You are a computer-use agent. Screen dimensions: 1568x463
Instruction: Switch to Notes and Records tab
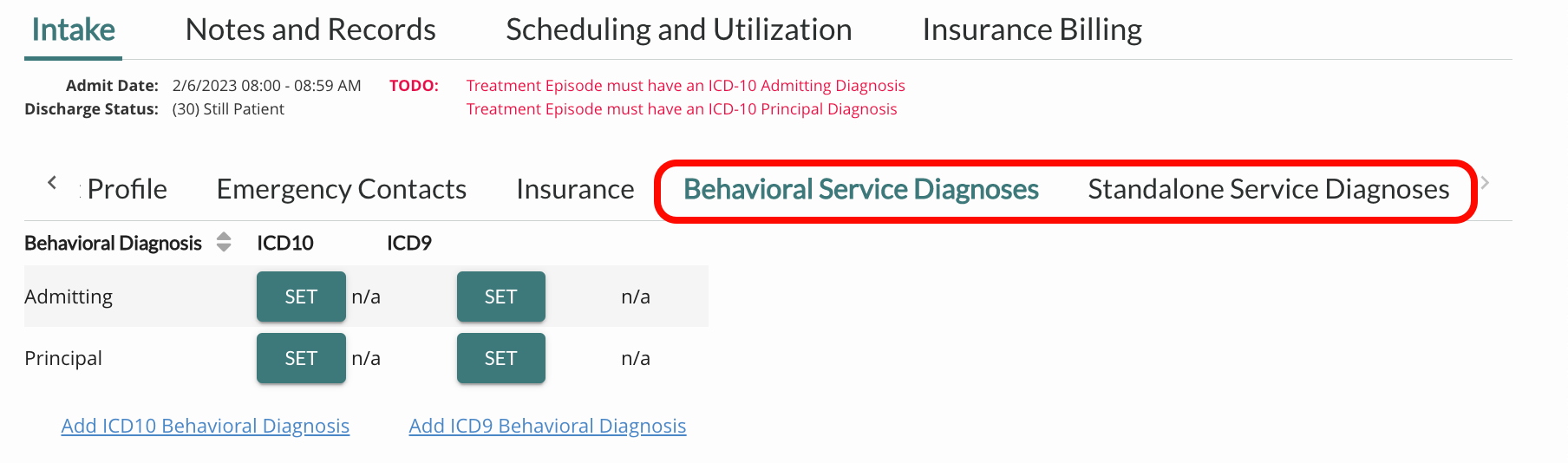[310, 29]
